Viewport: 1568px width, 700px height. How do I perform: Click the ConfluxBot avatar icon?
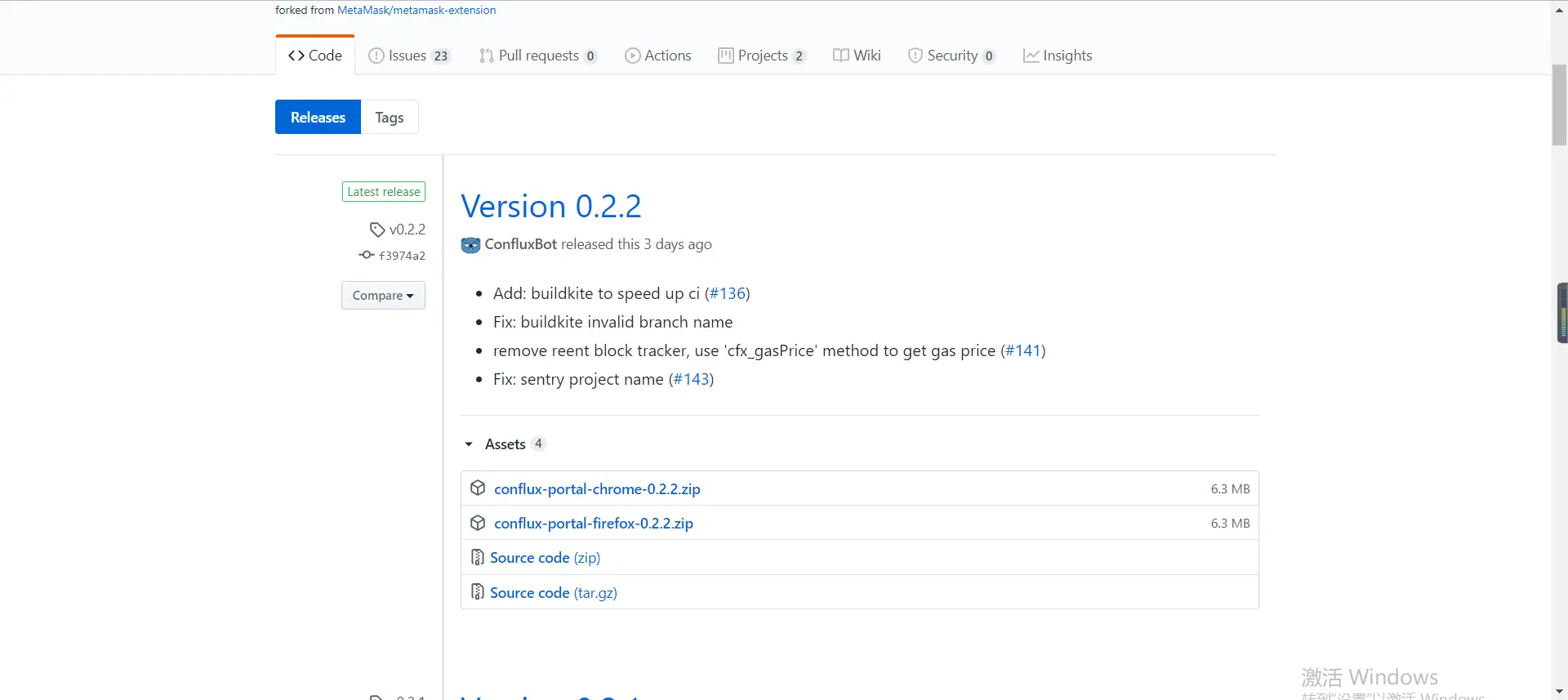point(470,244)
